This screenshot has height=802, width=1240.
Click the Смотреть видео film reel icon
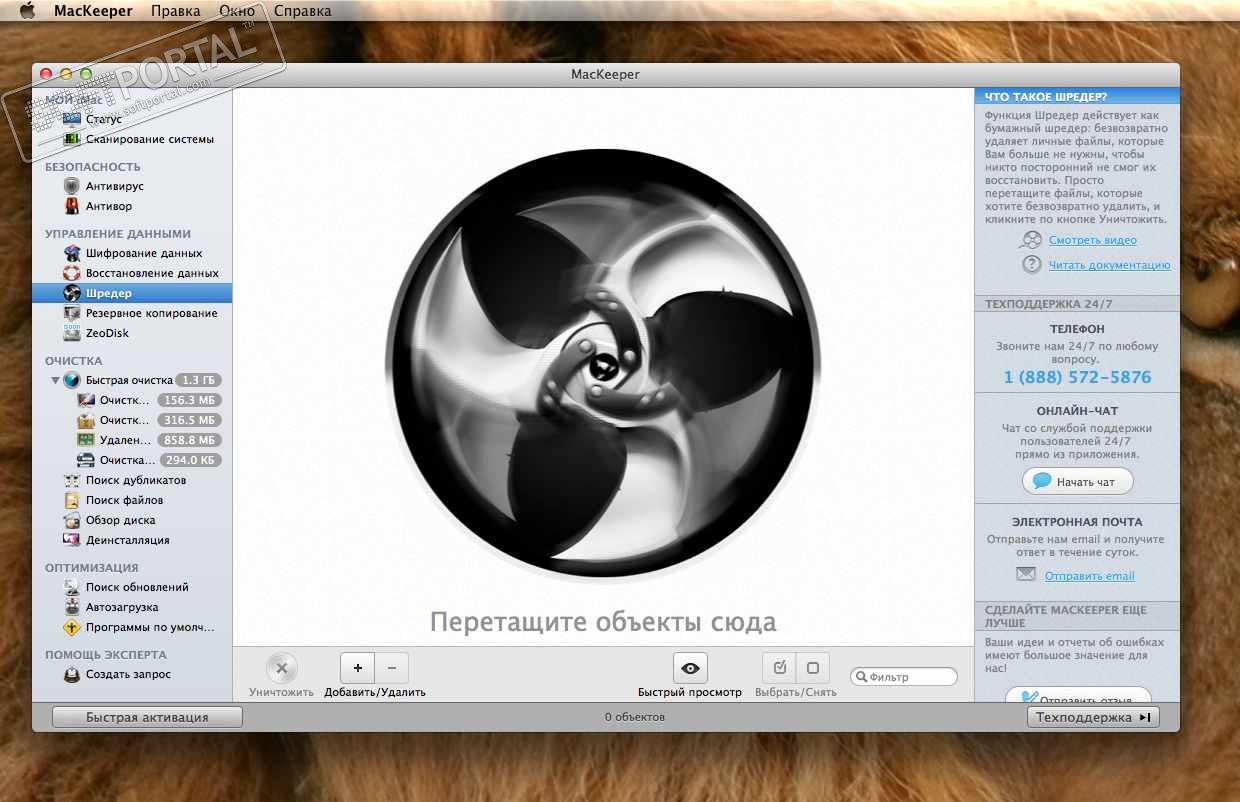tap(1031, 240)
